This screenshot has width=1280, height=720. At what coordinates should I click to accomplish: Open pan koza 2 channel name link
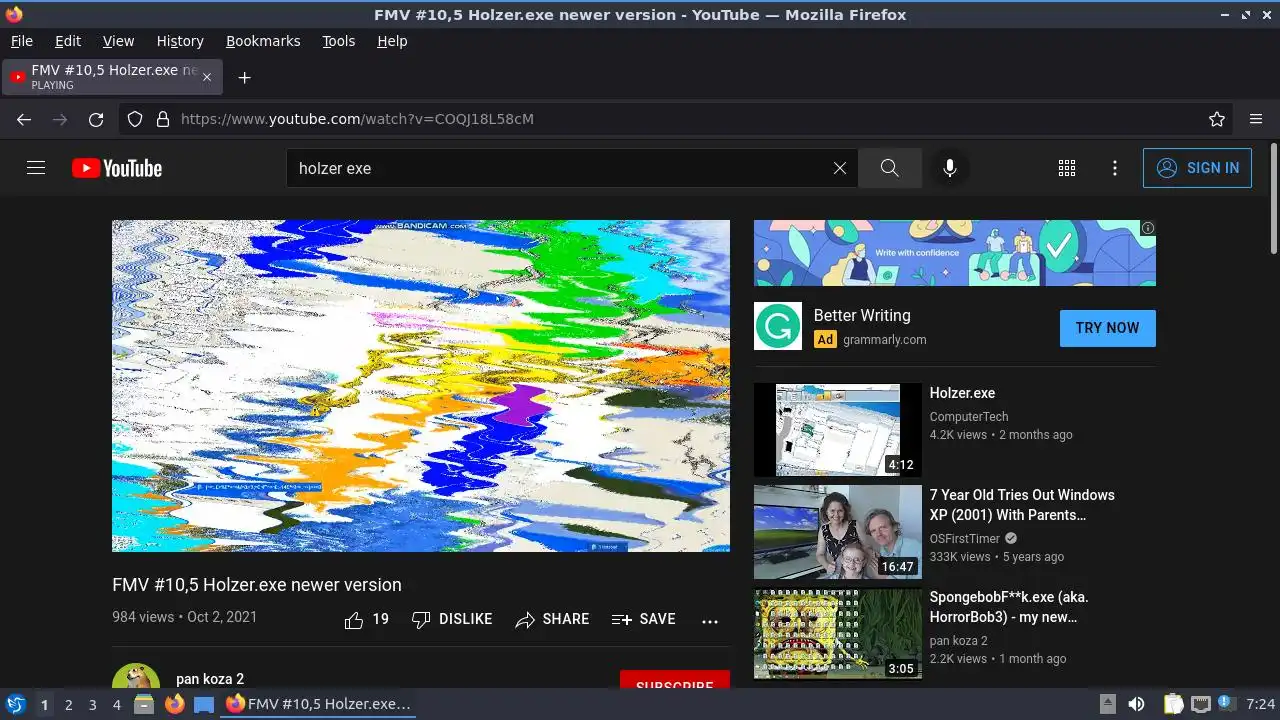tap(210, 679)
